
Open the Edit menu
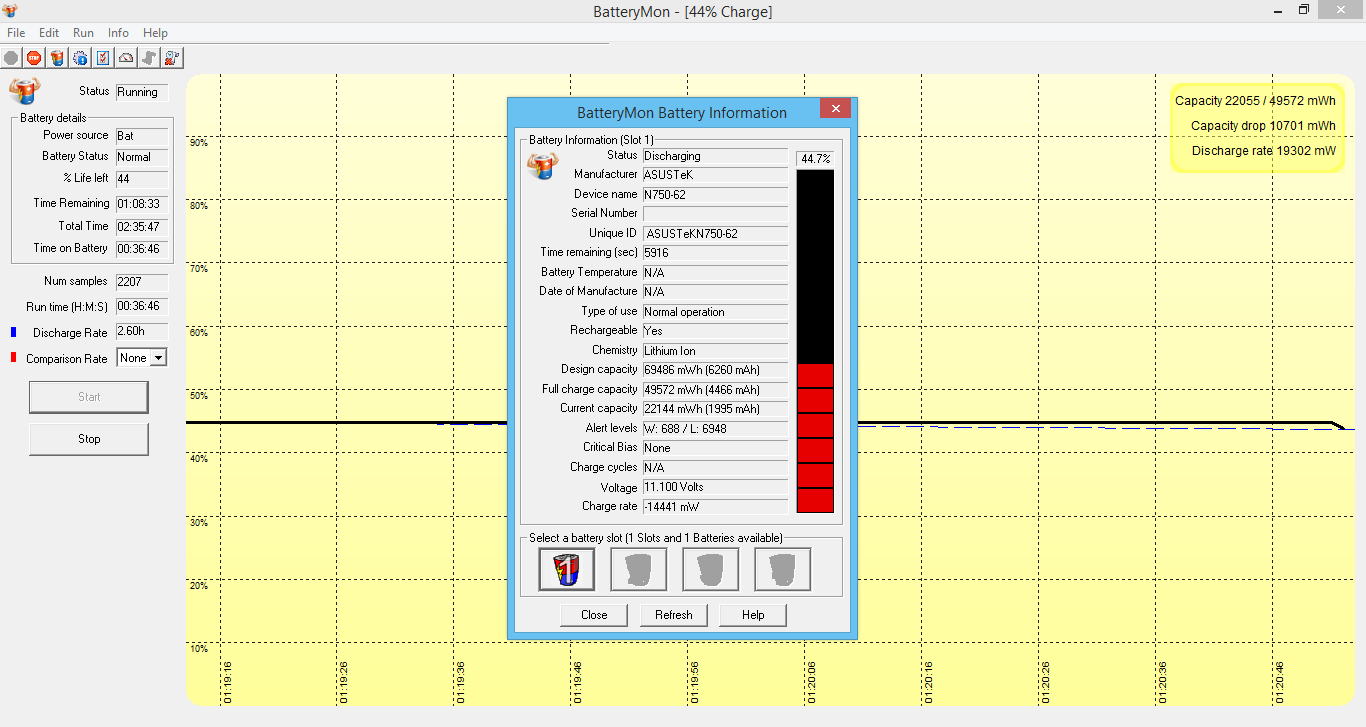pyautogui.click(x=49, y=33)
